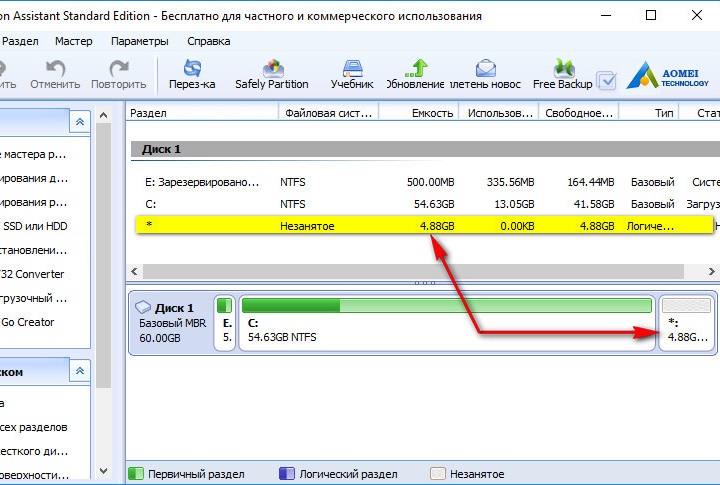
Task: Open the Учебник tutorial icon
Action: tap(352, 68)
